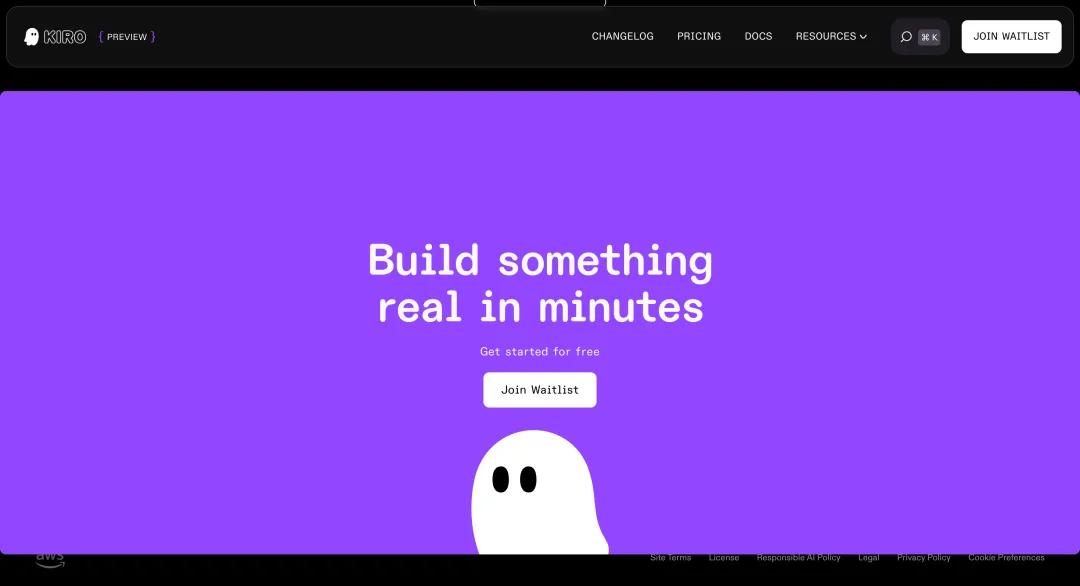Screen dimensions: 1080x586
Task: Click Join Waitlist below Get started for free
Action: [539, 390]
